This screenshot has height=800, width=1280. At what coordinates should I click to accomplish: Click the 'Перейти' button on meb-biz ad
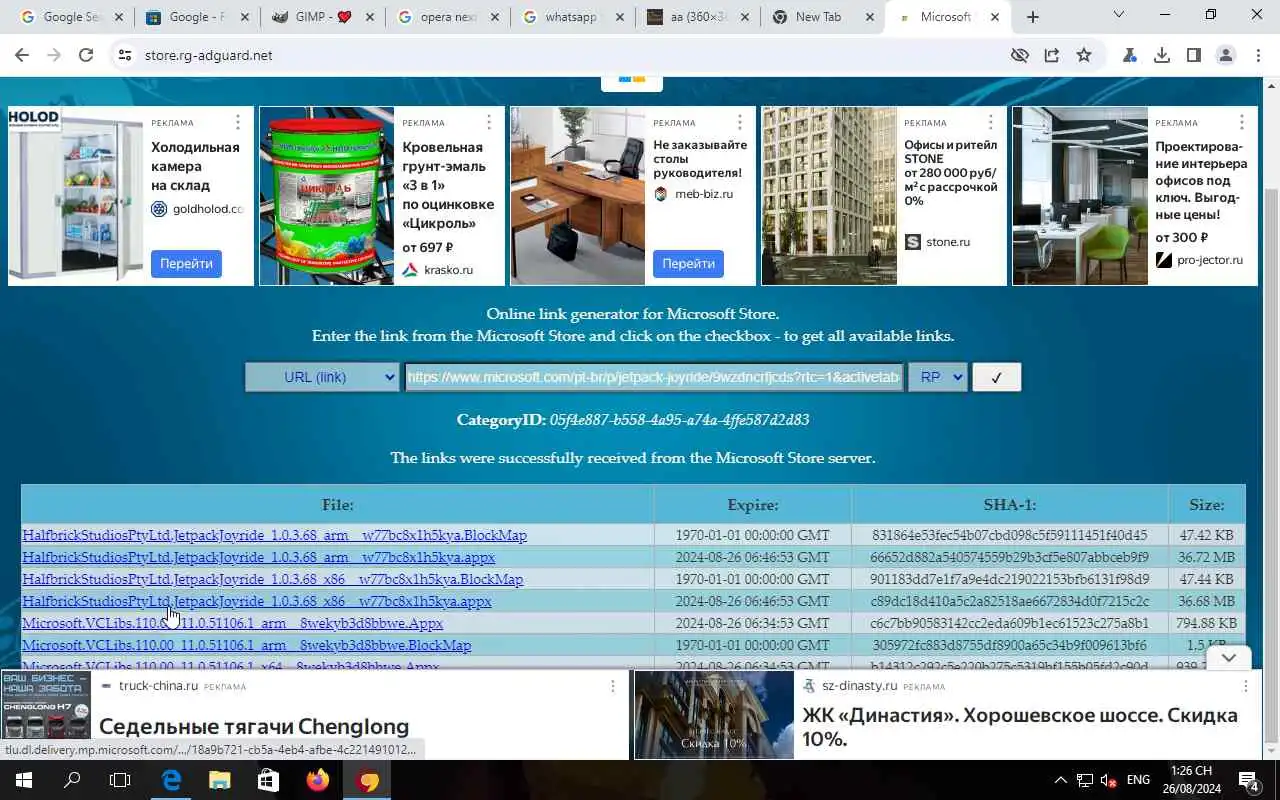[688, 264]
